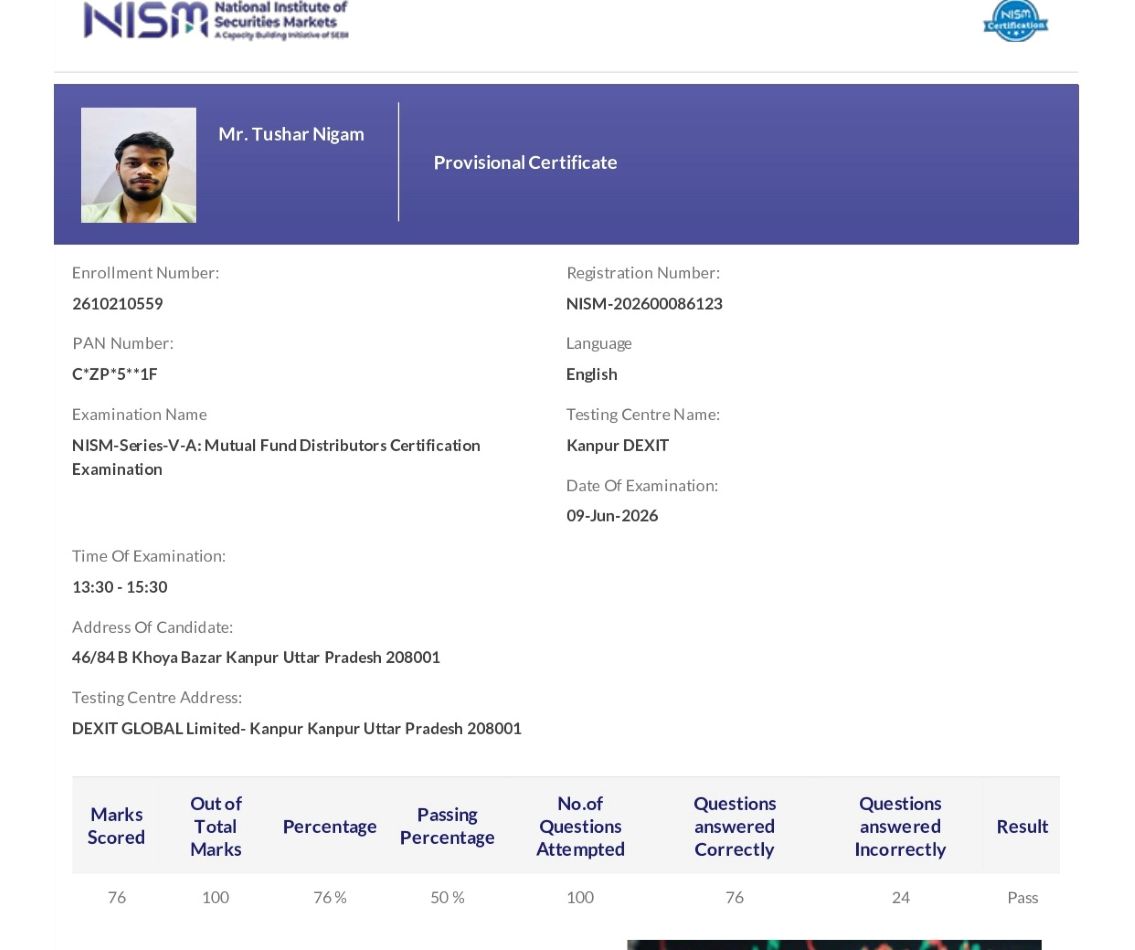Click the No.of Questions Attempted header
Screen dimensions: 1135x950
(x=580, y=826)
